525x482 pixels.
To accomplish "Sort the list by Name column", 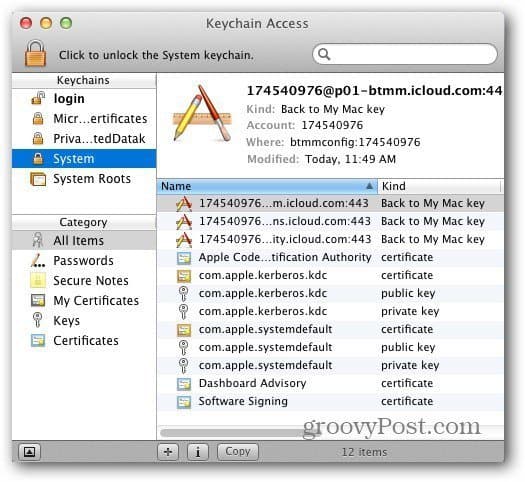I will tap(267, 186).
